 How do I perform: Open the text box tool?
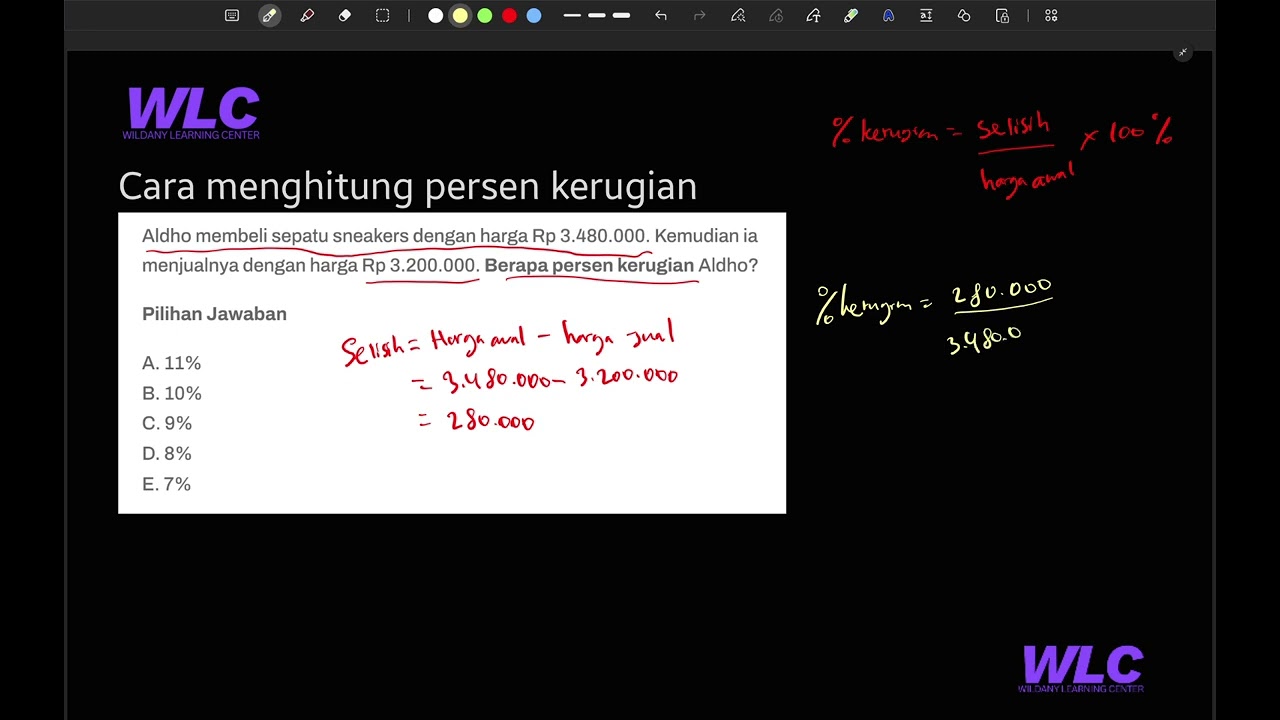[x=926, y=15]
